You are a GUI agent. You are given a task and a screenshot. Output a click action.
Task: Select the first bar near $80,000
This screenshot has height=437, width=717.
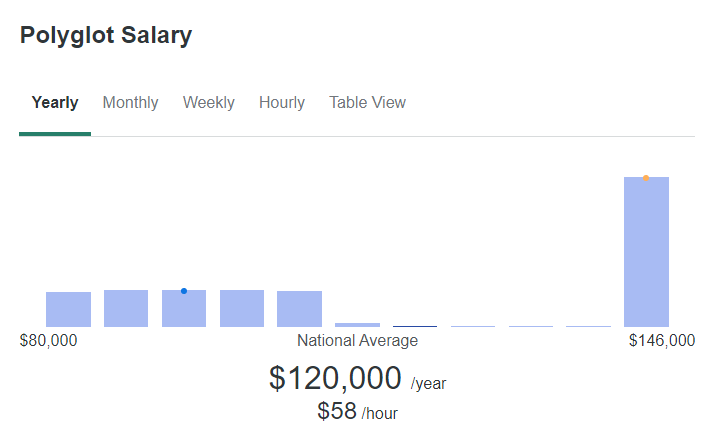click(x=68, y=309)
